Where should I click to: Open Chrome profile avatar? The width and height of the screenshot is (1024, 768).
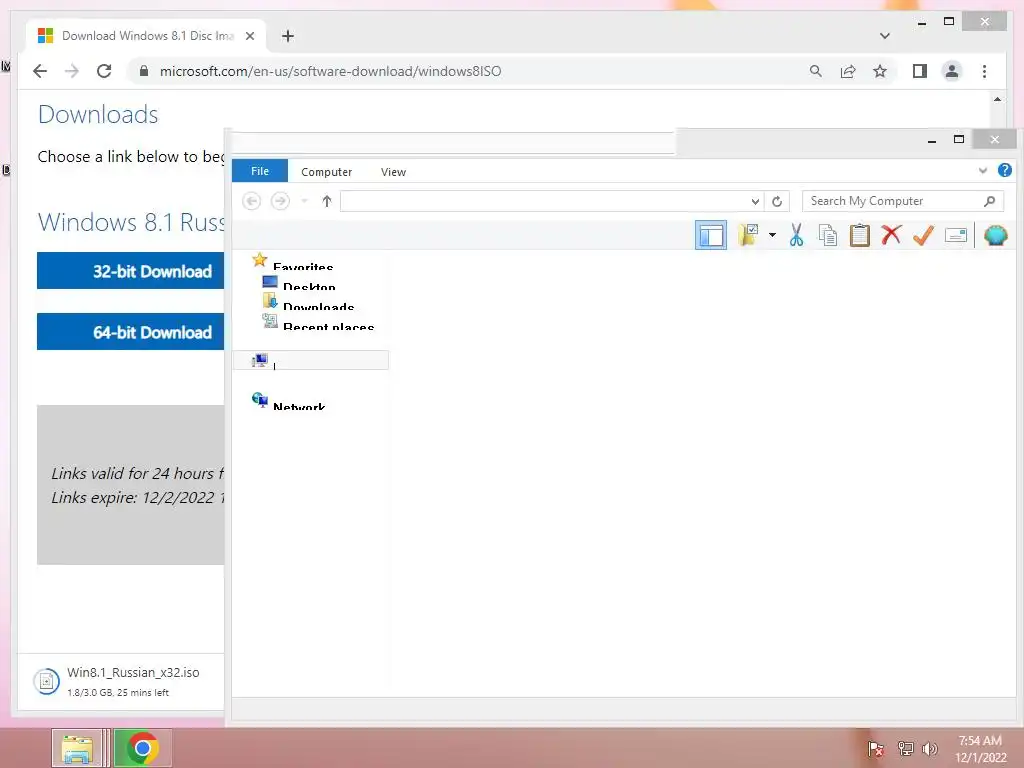tap(952, 71)
